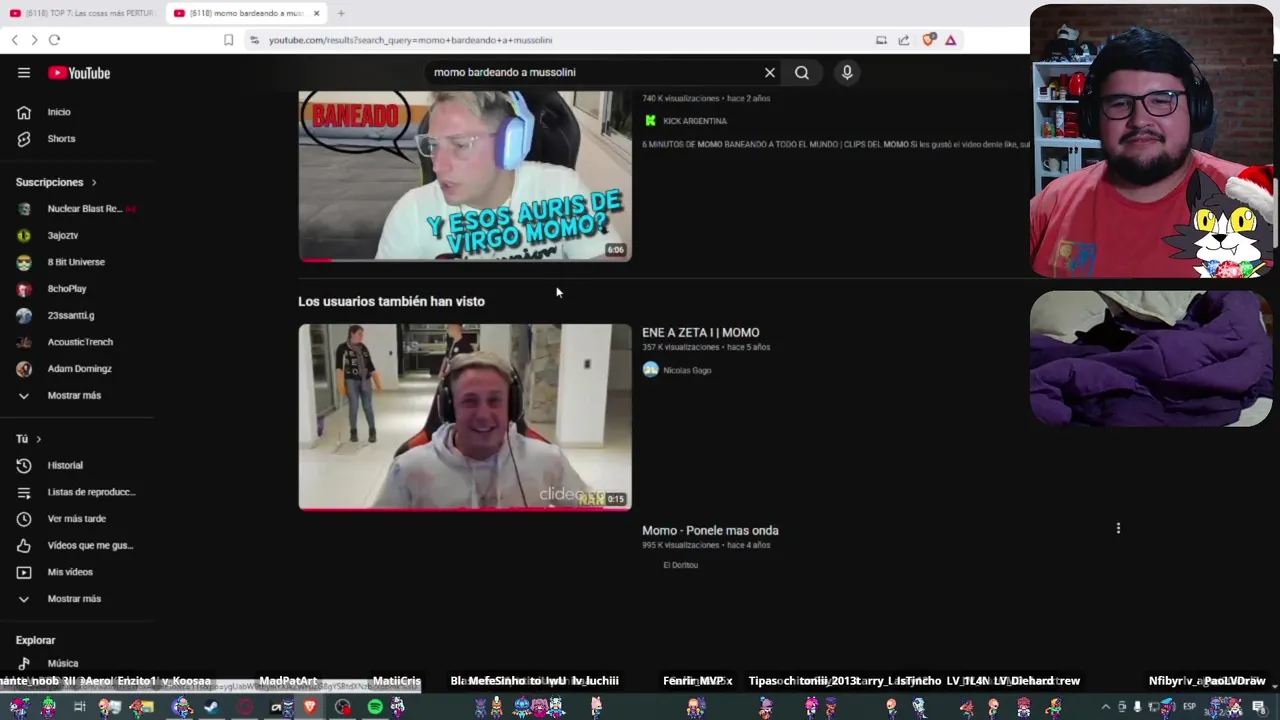Open the YouTube hamburger guide menu
This screenshot has width=1280, height=720.
tap(24, 73)
